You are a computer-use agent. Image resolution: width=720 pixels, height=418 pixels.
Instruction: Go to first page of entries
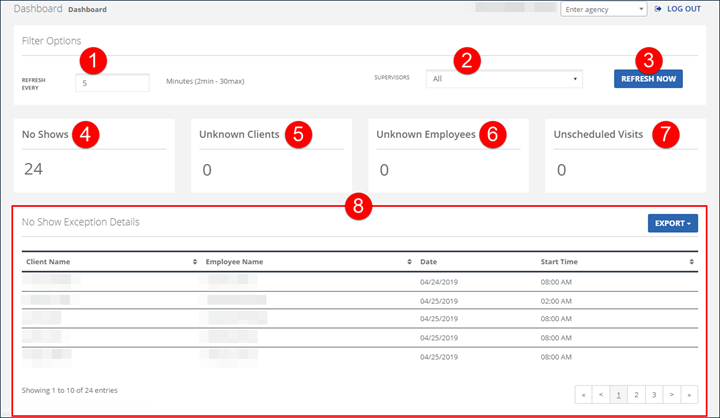click(583, 394)
